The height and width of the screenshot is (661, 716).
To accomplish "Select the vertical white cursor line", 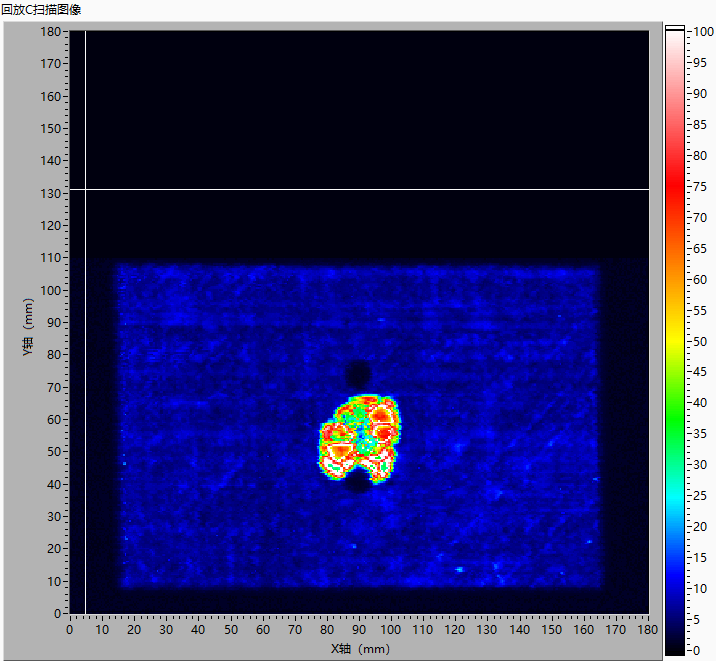I will click(x=86, y=400).
